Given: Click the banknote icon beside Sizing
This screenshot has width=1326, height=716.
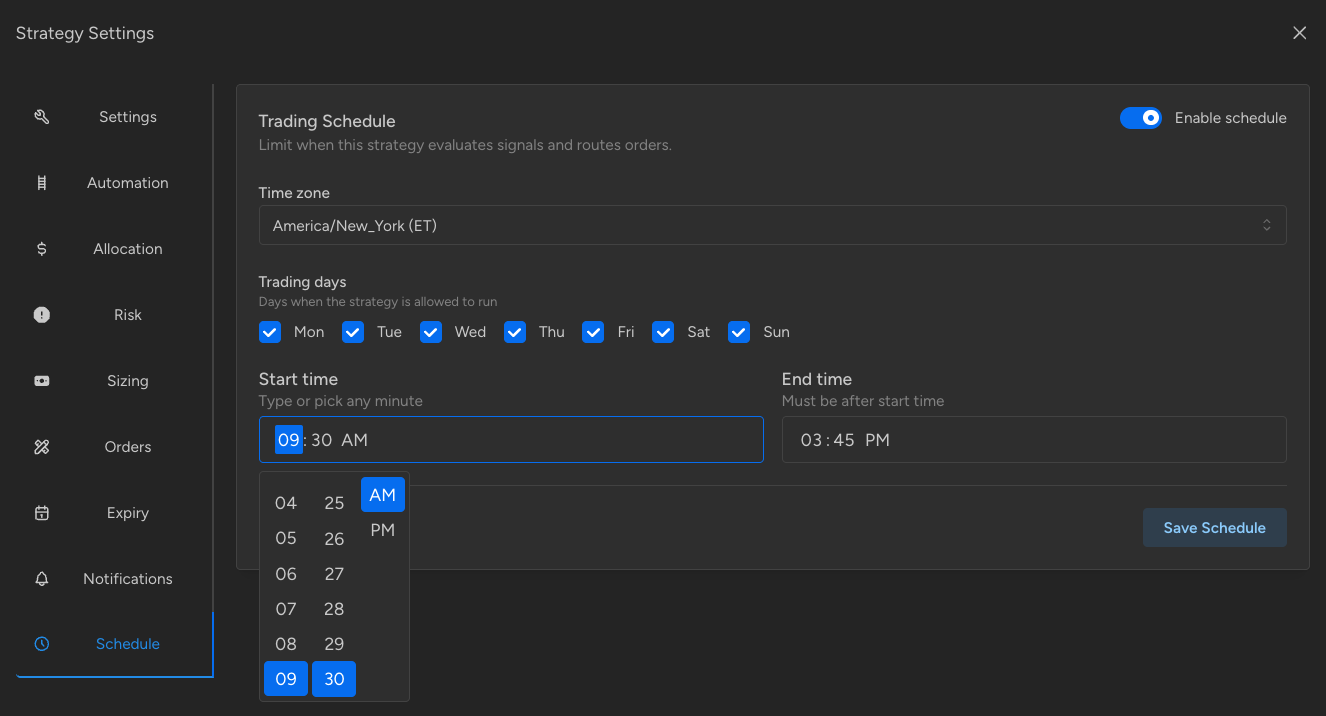Looking at the screenshot, I should tap(42, 381).
